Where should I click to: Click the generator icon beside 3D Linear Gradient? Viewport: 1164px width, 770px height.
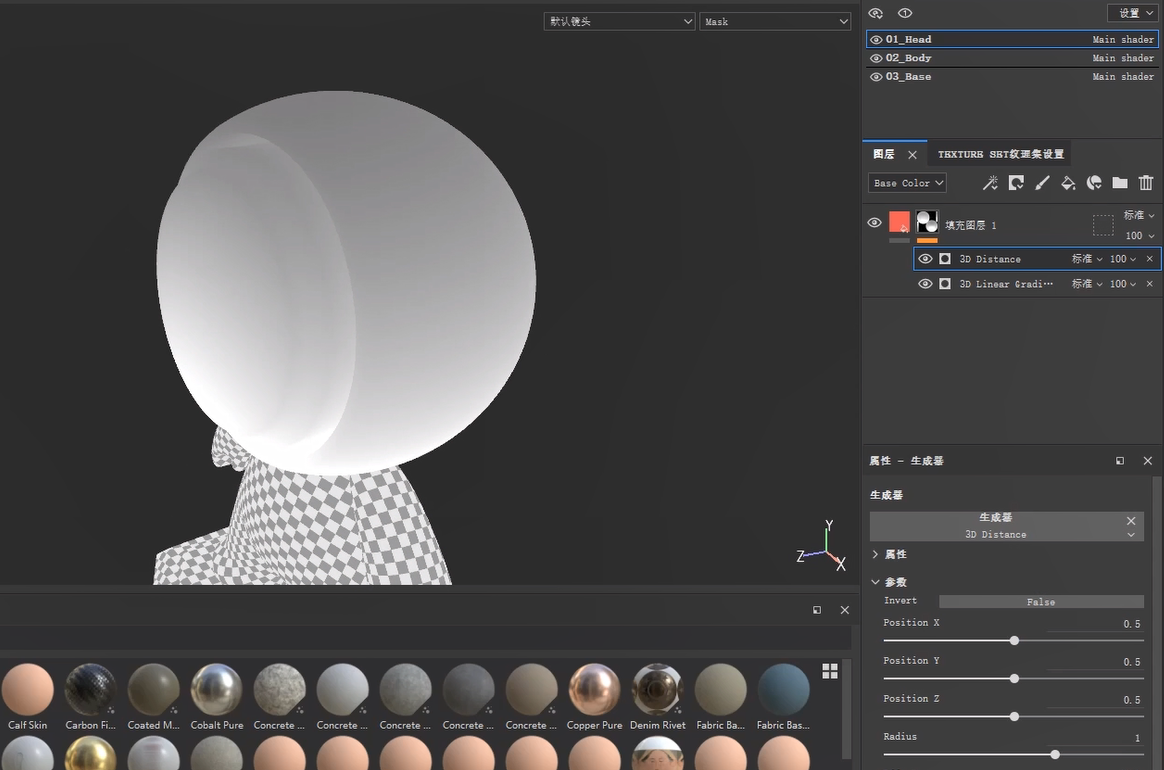945,284
